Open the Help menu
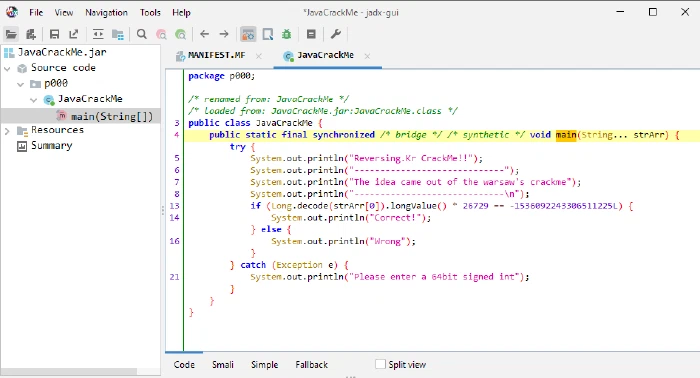 pyautogui.click(x=181, y=12)
